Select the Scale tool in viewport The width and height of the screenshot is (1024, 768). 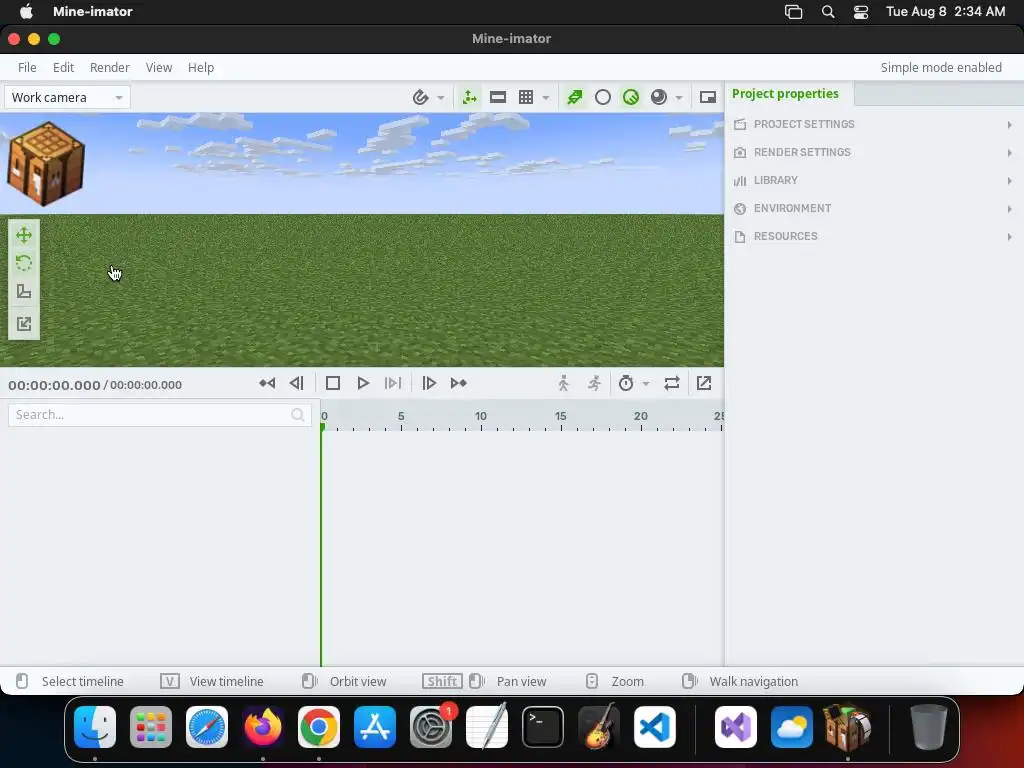point(24,291)
